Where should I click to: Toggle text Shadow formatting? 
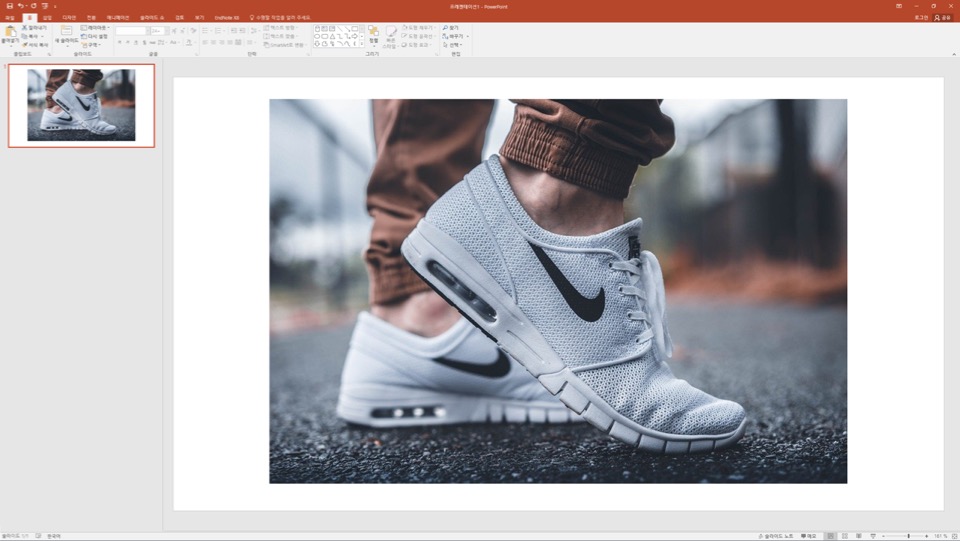(x=144, y=43)
